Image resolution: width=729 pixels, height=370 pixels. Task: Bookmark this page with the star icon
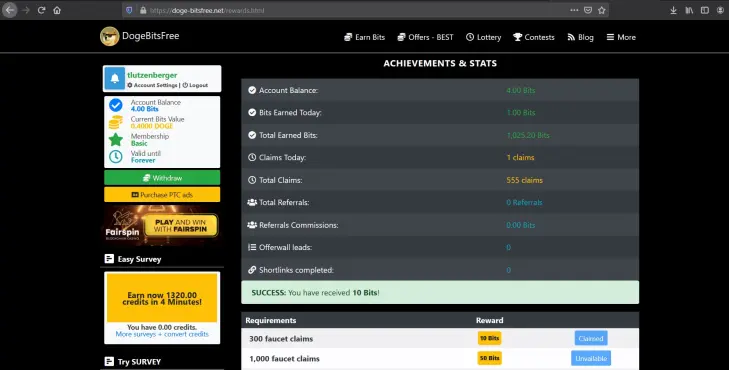coord(602,10)
